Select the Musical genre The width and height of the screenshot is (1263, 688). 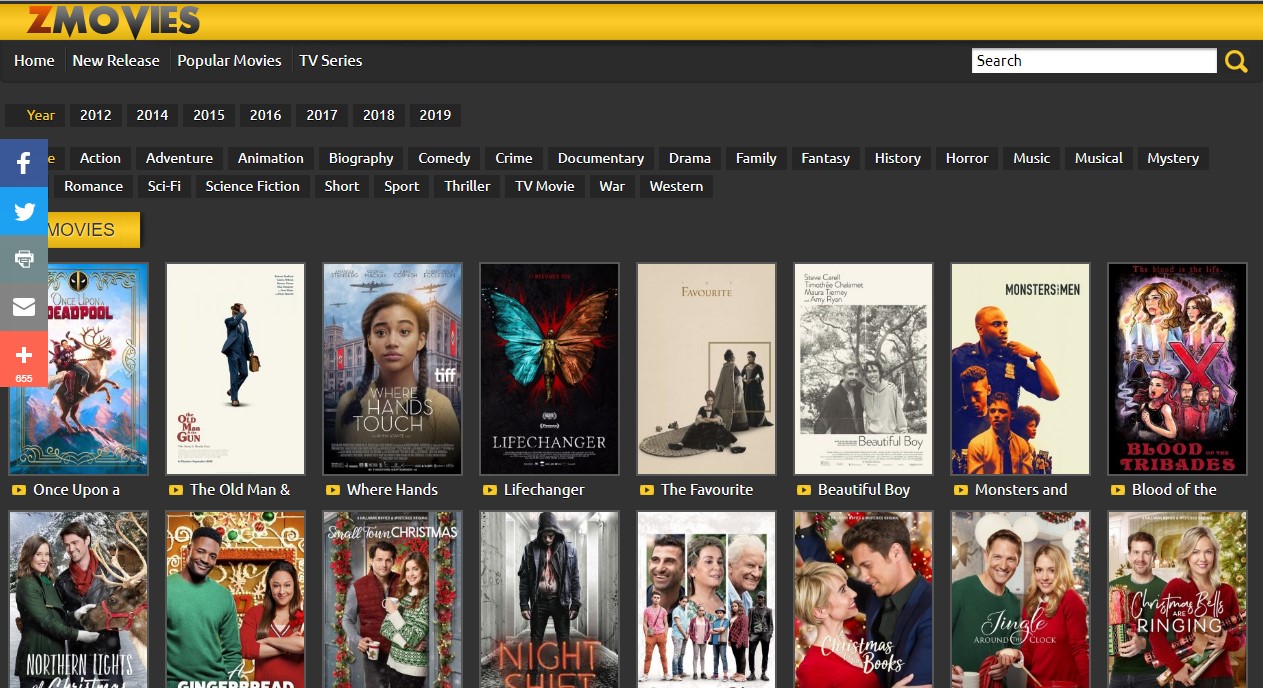pos(1099,158)
